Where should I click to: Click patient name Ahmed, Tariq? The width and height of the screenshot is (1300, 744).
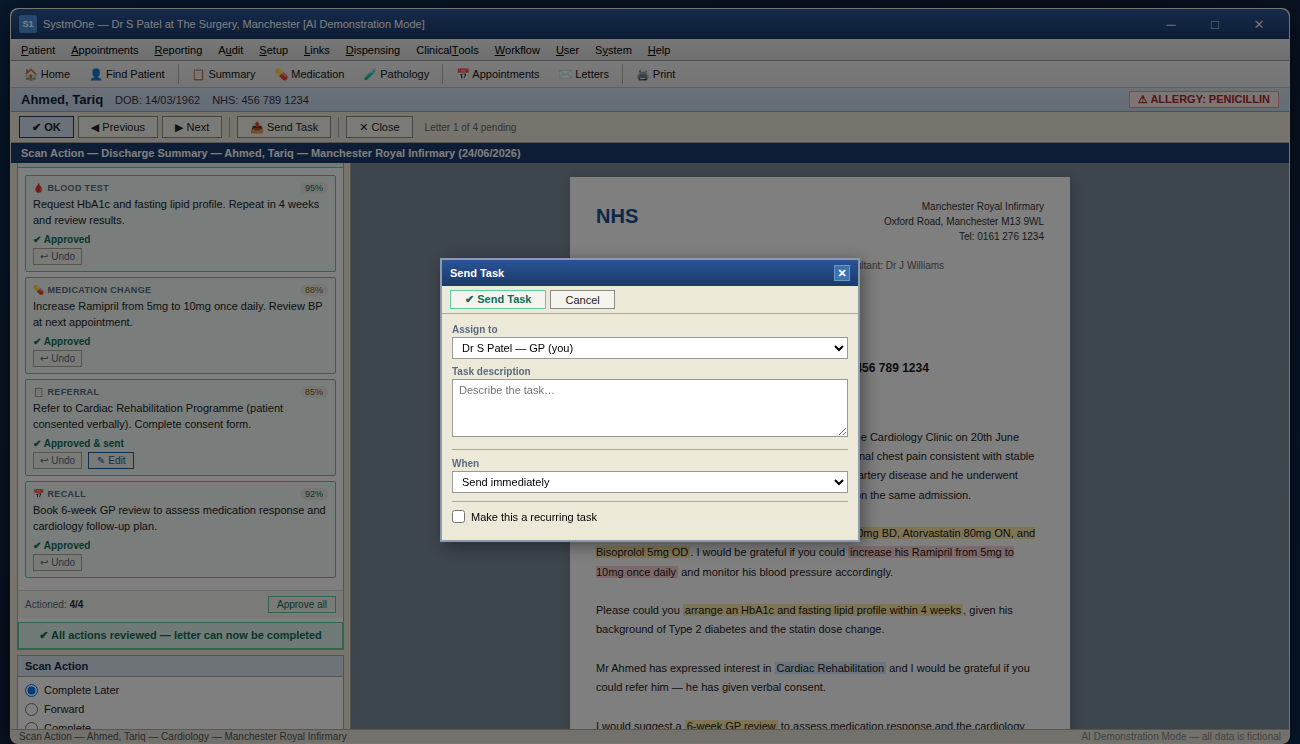(x=62, y=100)
